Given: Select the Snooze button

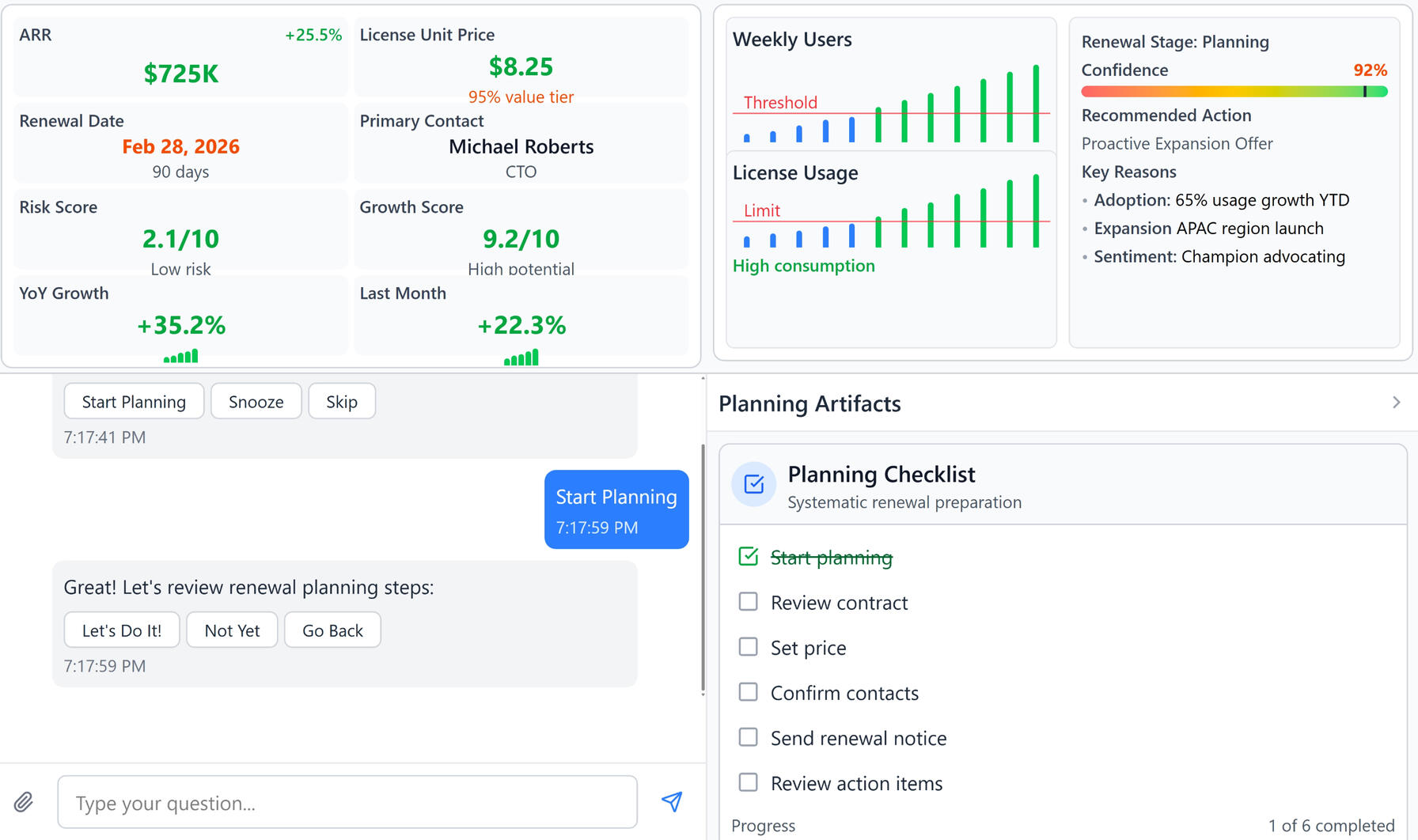Looking at the screenshot, I should pos(256,402).
